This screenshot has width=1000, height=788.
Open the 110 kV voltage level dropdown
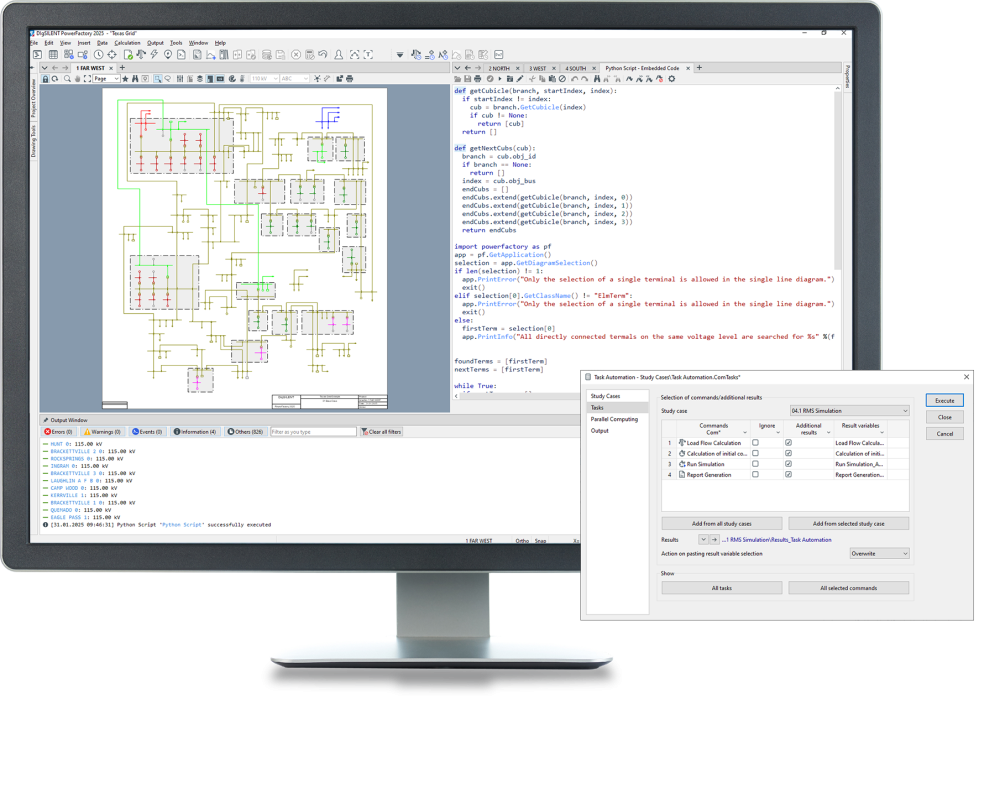(265, 79)
